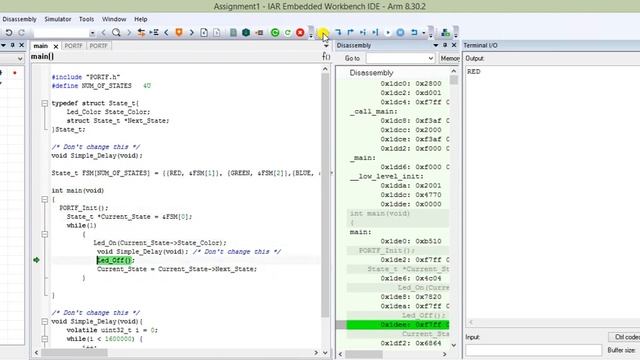Click the highlighted Led_Off() statement

click(x=116, y=260)
